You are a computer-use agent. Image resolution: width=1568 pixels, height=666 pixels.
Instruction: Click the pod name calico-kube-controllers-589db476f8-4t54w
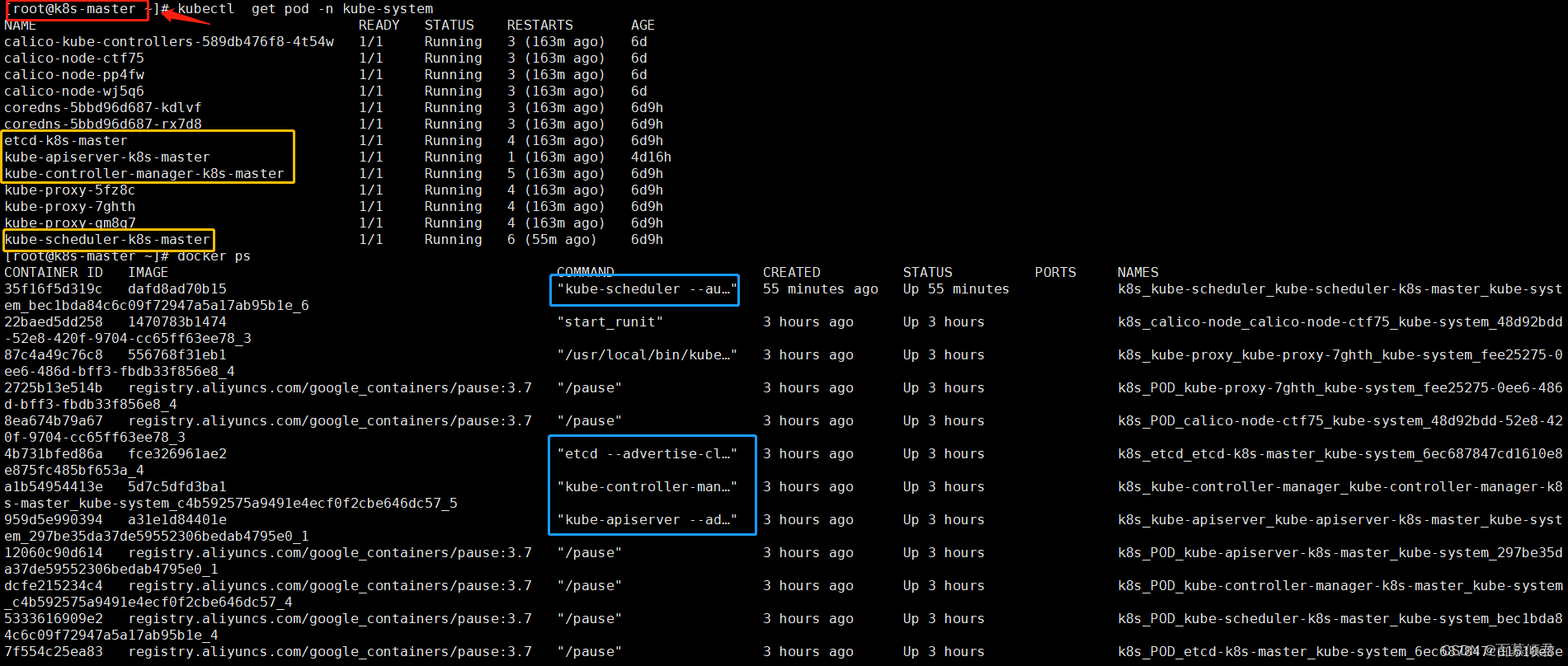pos(169,42)
